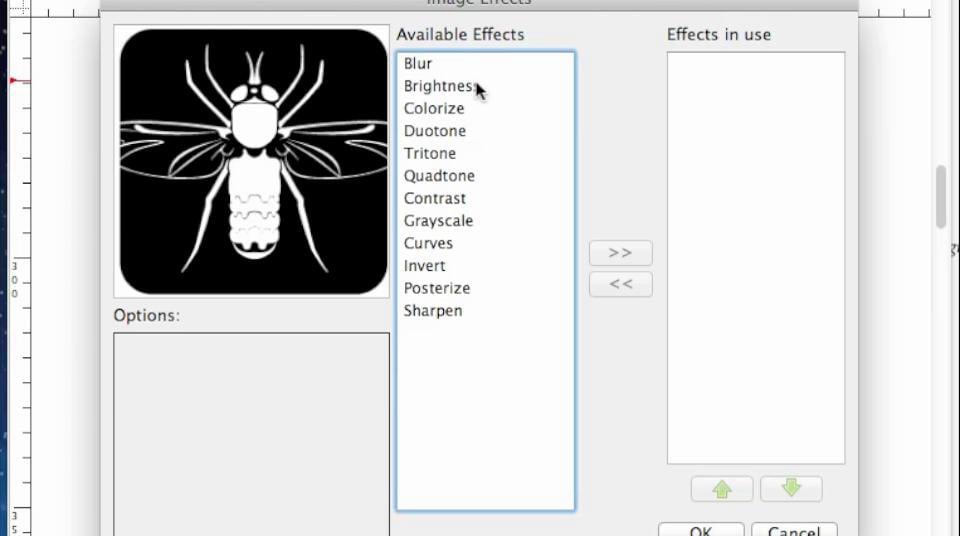
Task: Click the green move-up arrow button
Action: pyautogui.click(x=722, y=489)
